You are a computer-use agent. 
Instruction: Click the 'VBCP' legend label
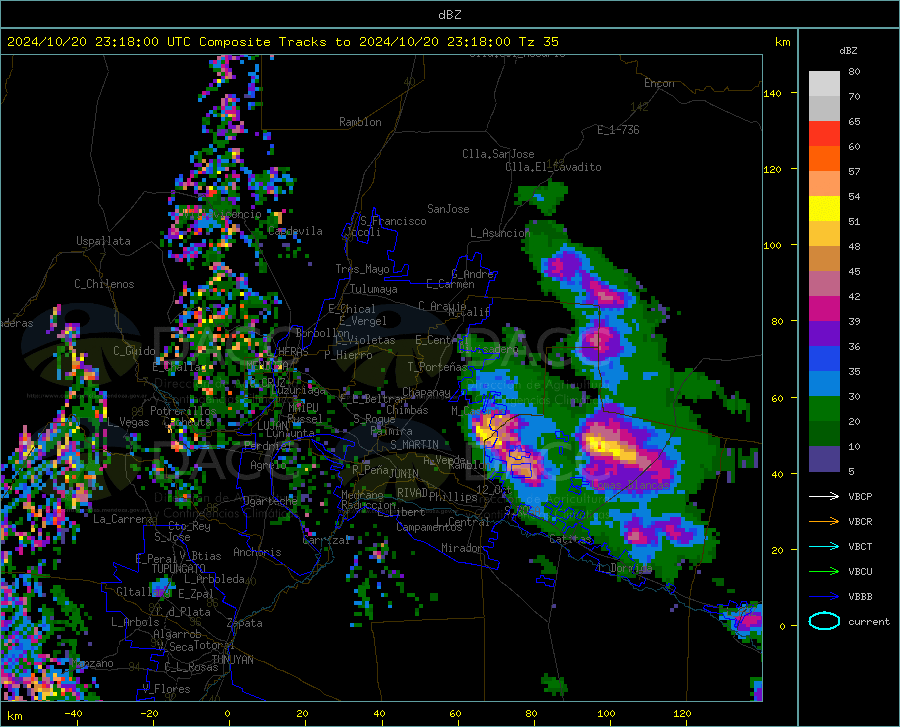click(860, 496)
